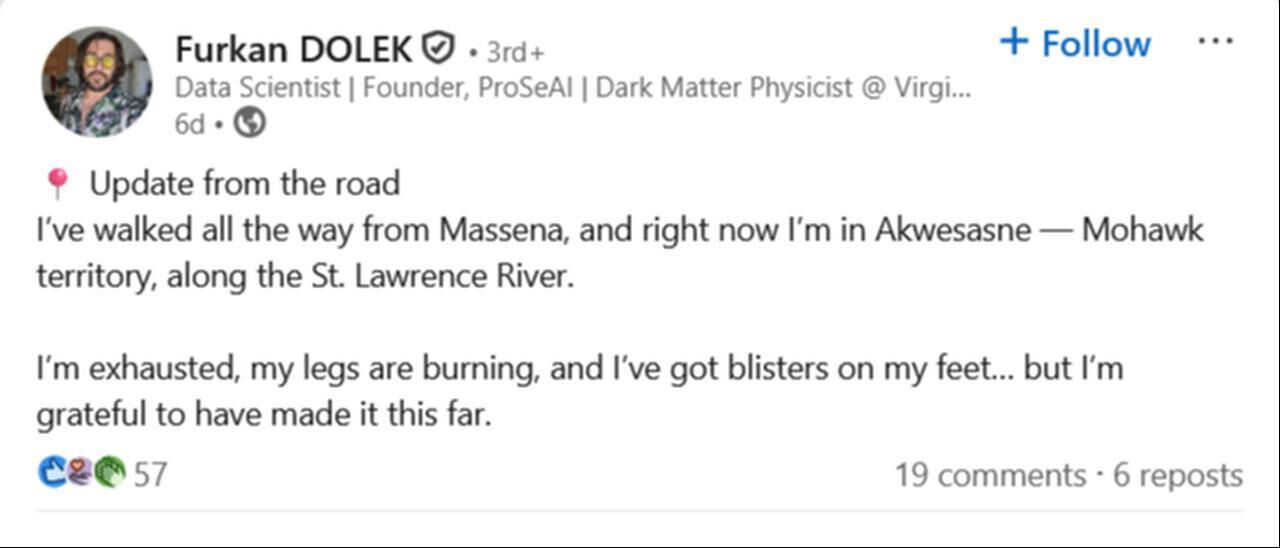Screen dimensions: 1280x548
Task: Click the Data Scientist headline text
Action: (572, 87)
